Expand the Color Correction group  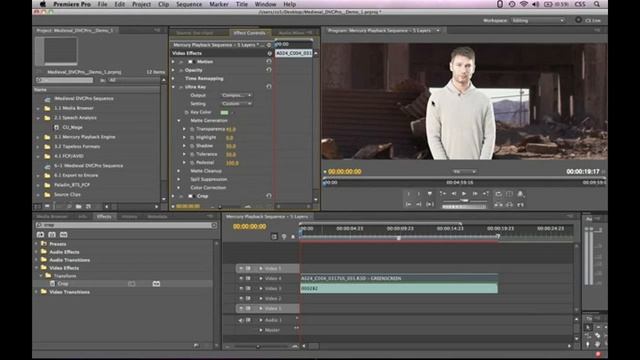pyautogui.click(x=179, y=188)
